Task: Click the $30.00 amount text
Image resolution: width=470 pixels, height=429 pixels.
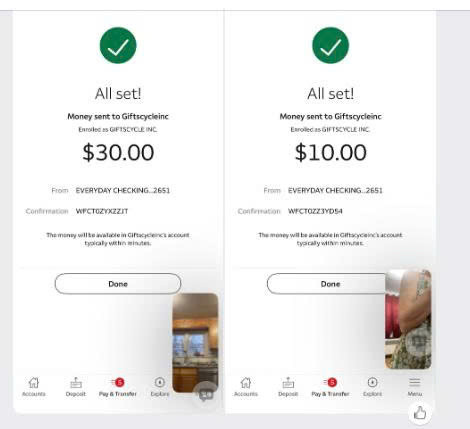Action: (118, 152)
